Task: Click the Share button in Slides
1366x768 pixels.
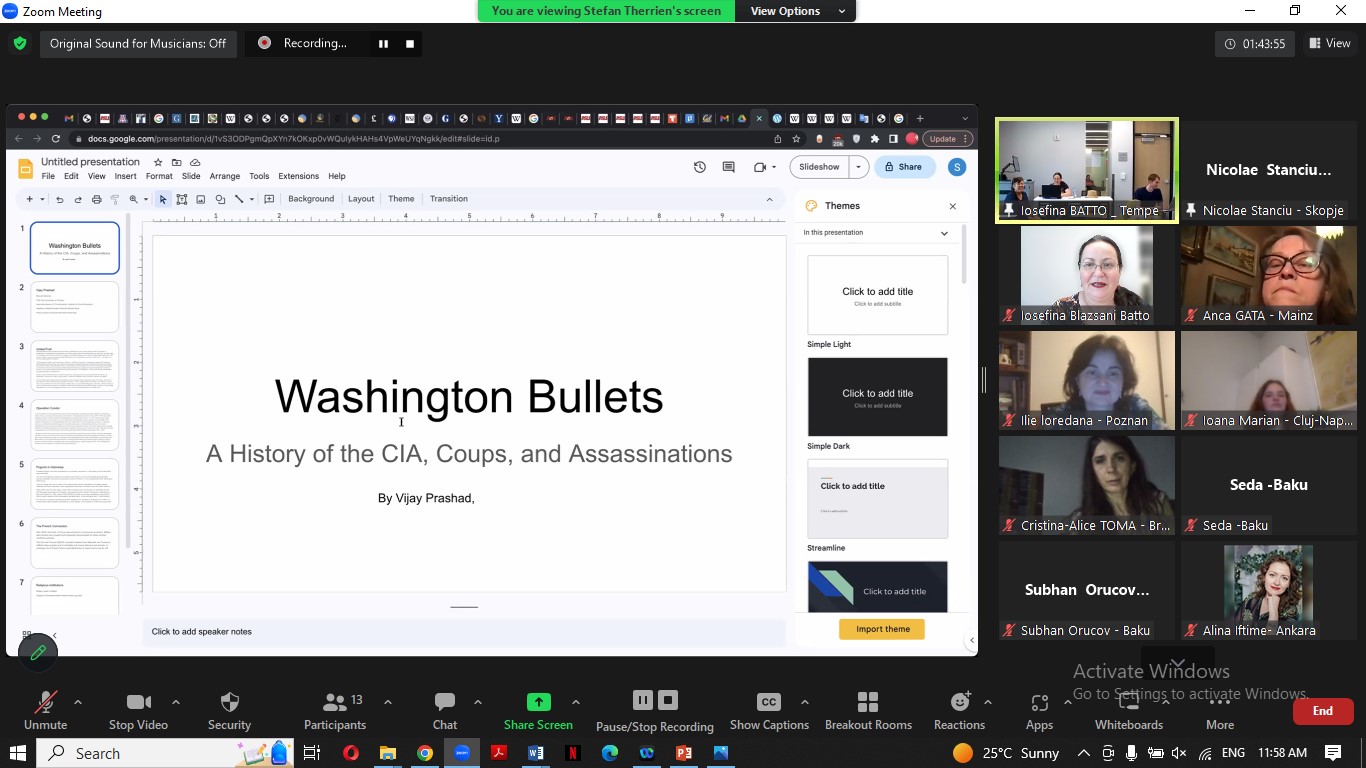Action: tap(905, 167)
